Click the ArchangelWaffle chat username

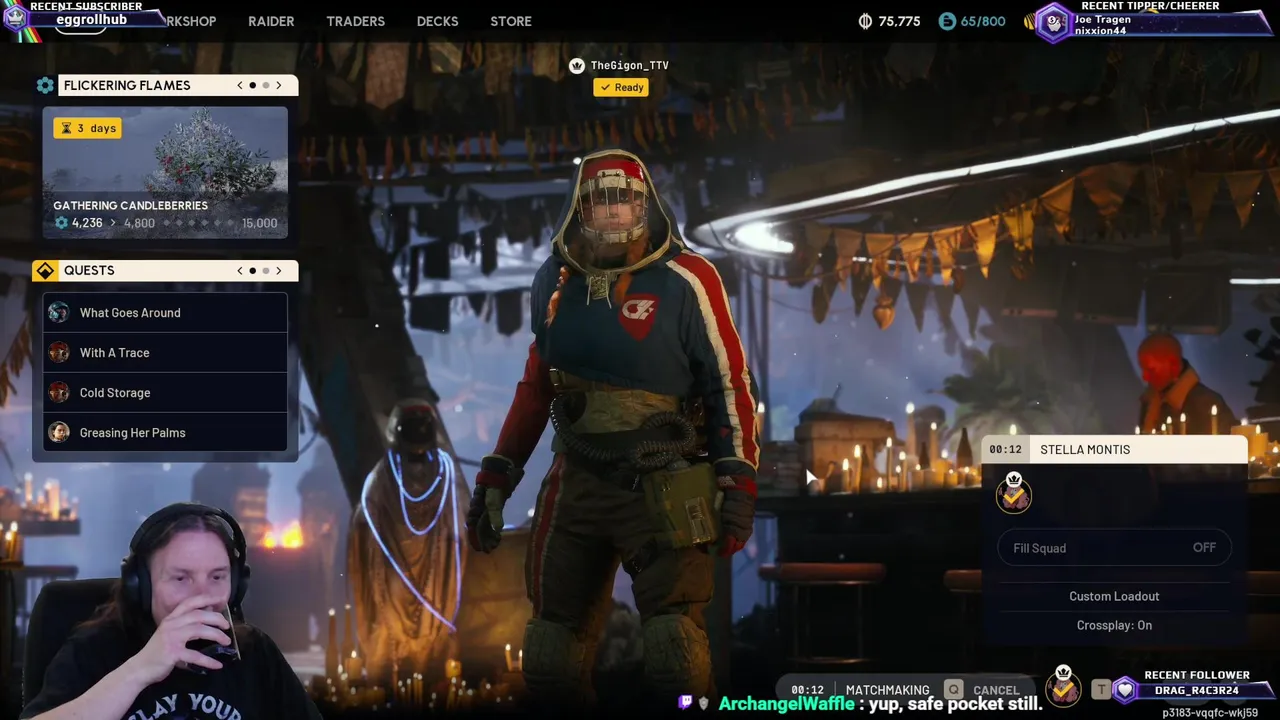click(x=786, y=704)
